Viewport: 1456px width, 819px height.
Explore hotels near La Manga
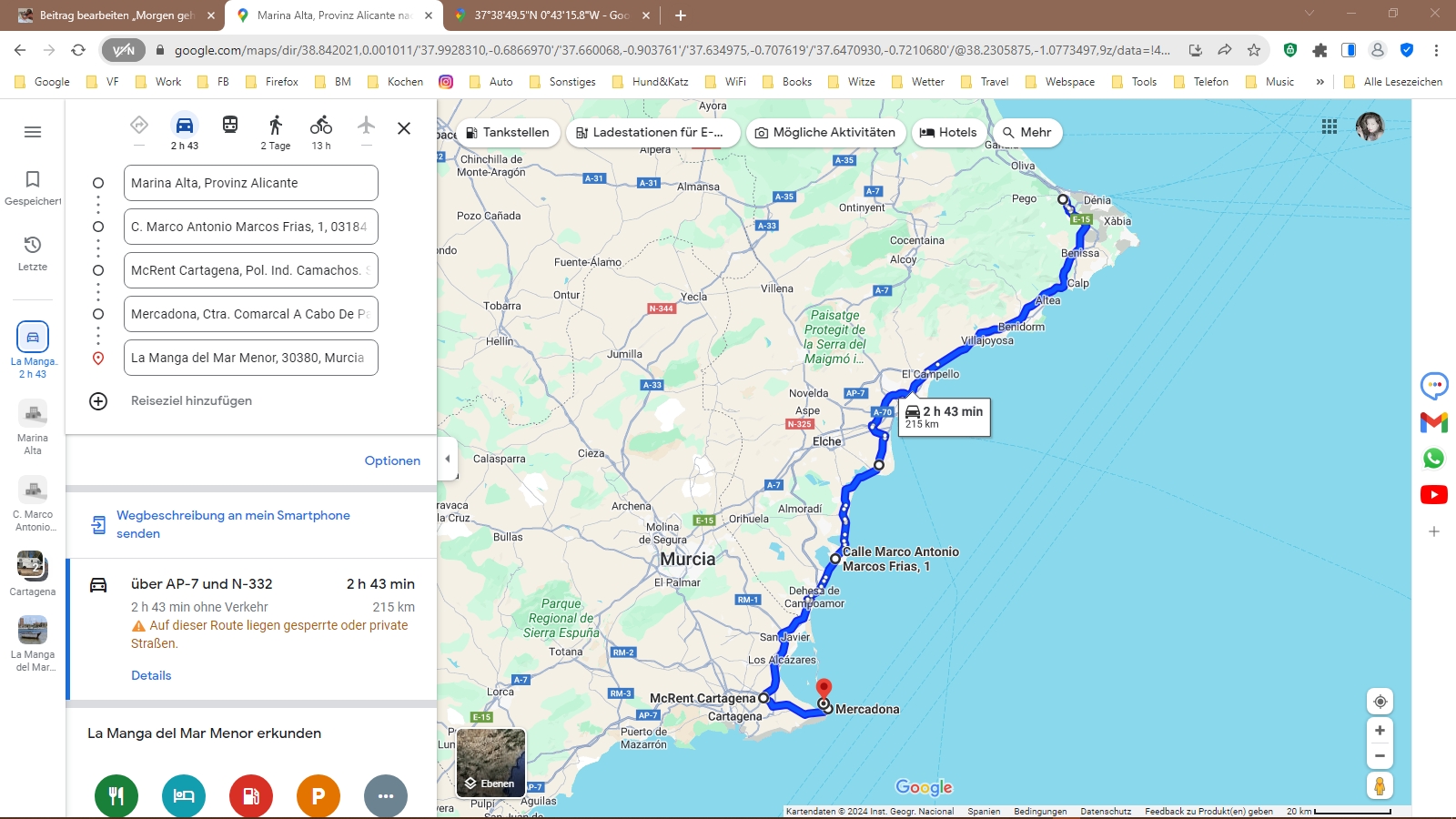pos(184,796)
